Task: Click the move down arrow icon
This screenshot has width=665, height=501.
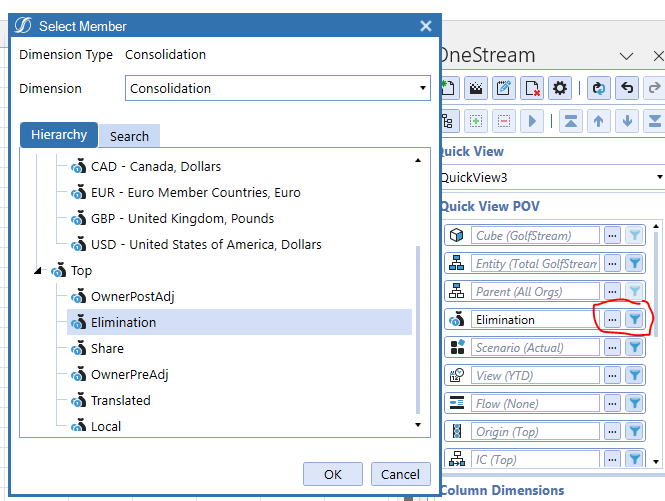Action: pos(628,121)
